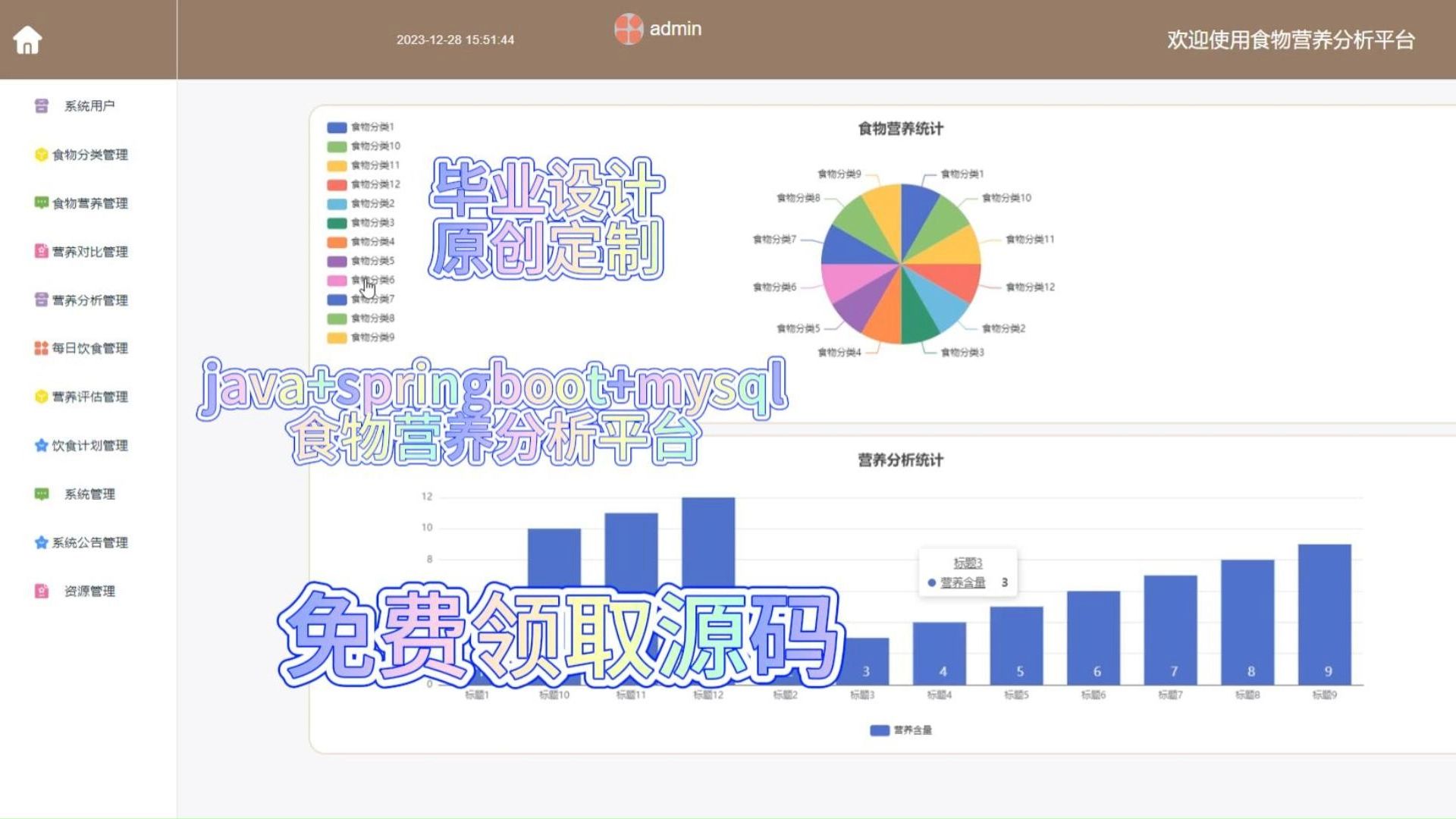The image size is (1456, 819).
Task: Toggle 食物分类2 legend swatch
Action: [337, 204]
